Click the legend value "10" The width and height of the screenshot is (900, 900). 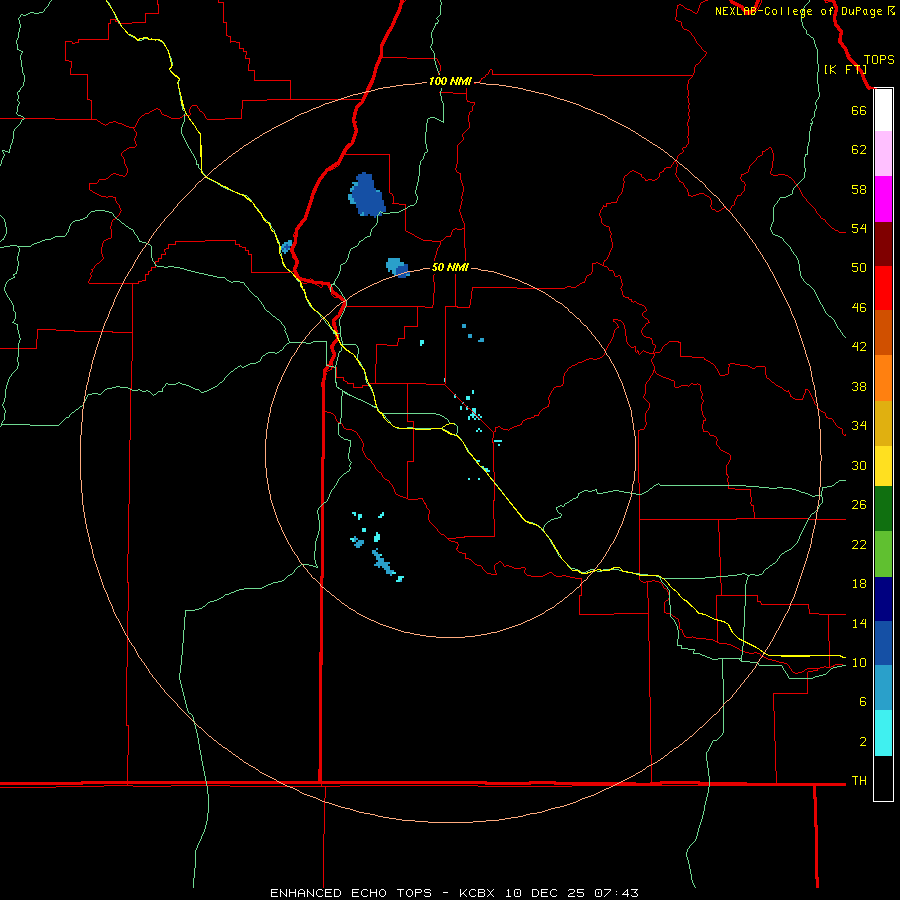pyautogui.click(x=859, y=663)
